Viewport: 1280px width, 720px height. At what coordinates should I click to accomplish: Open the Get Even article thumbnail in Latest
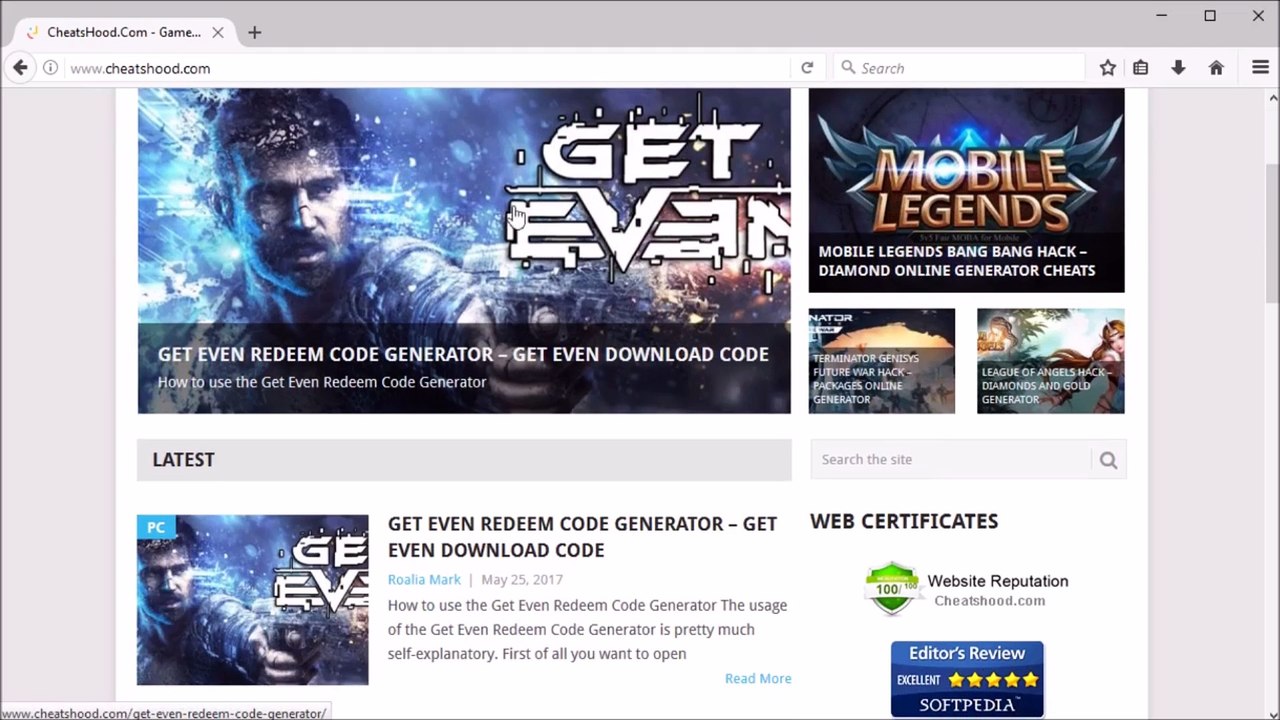click(x=253, y=600)
